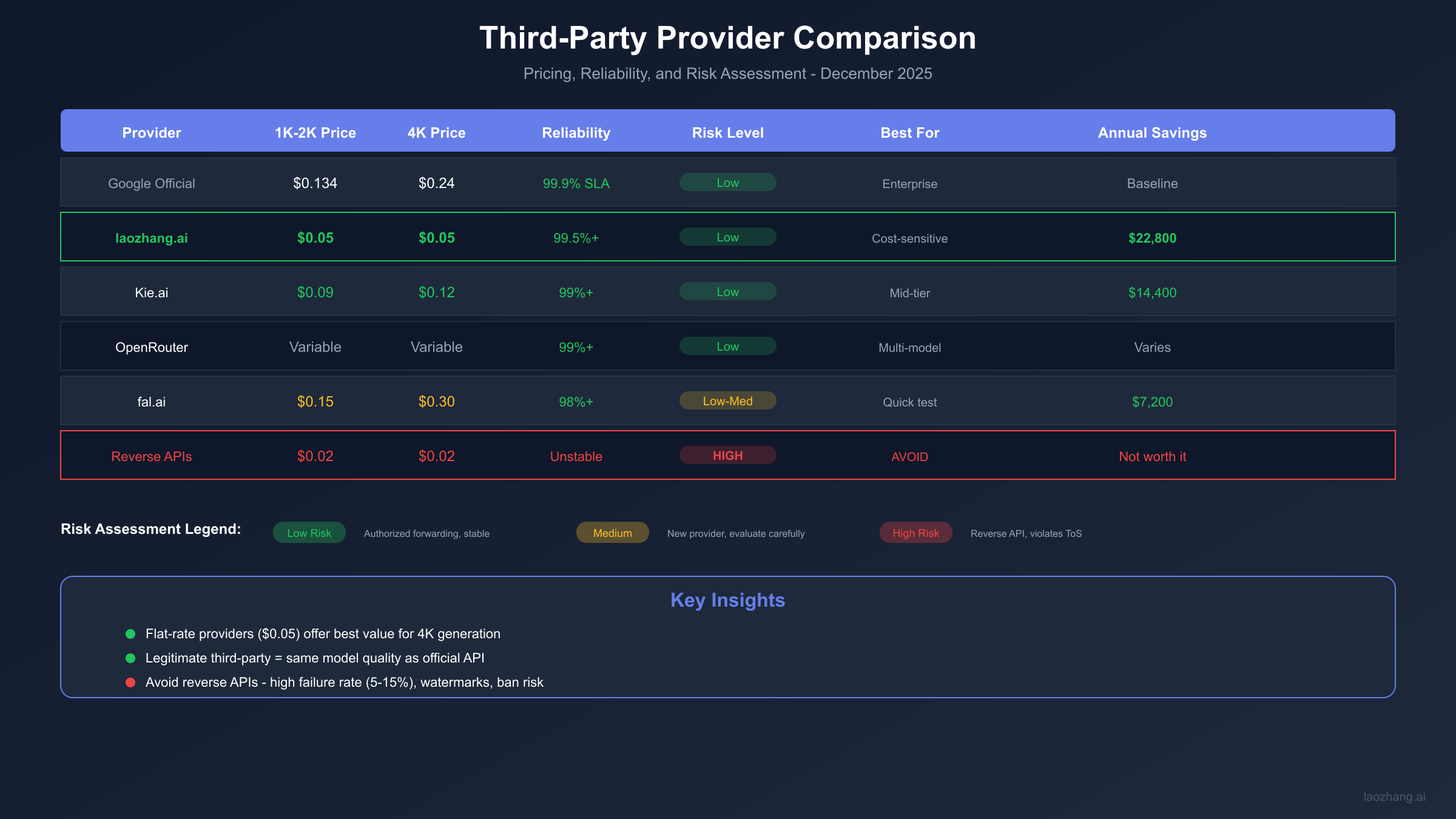Click the green bullet beside flat-rate providers insight
The image size is (1456, 819).
[x=130, y=633]
